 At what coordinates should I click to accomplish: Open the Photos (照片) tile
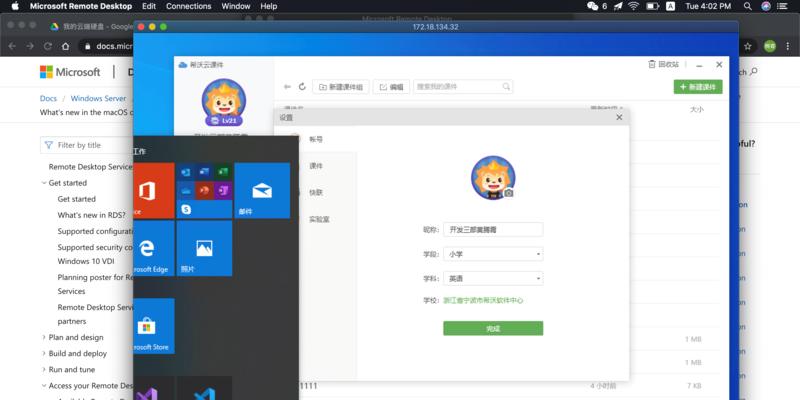click(x=204, y=248)
